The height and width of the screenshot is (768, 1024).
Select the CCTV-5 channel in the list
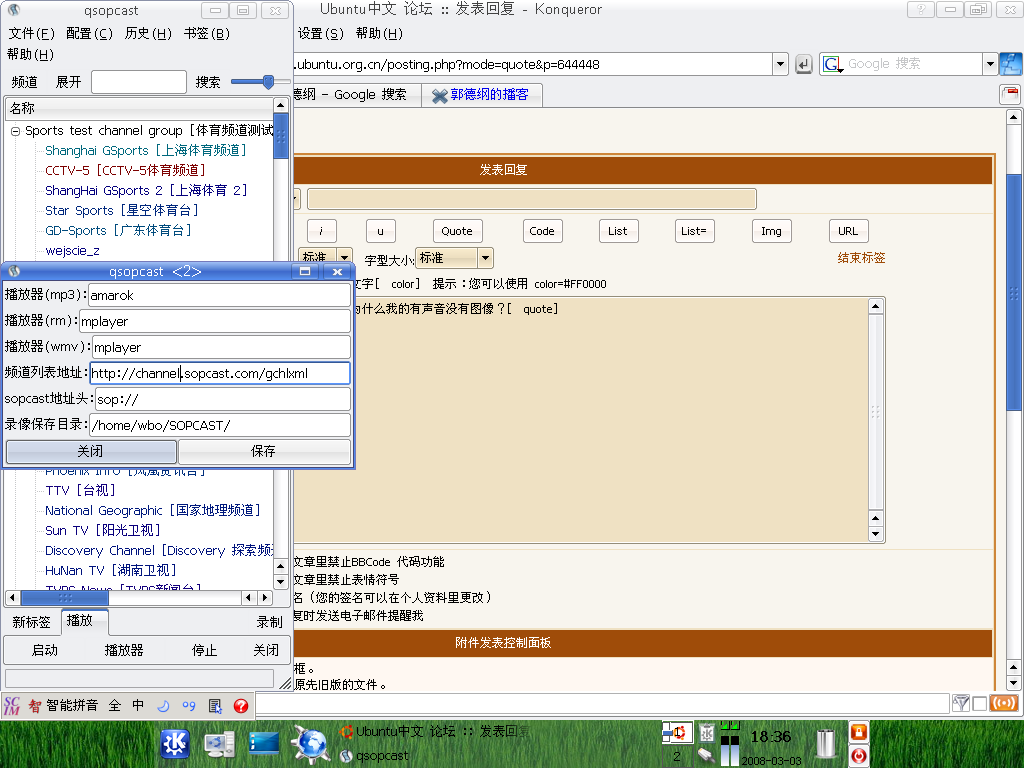click(125, 170)
